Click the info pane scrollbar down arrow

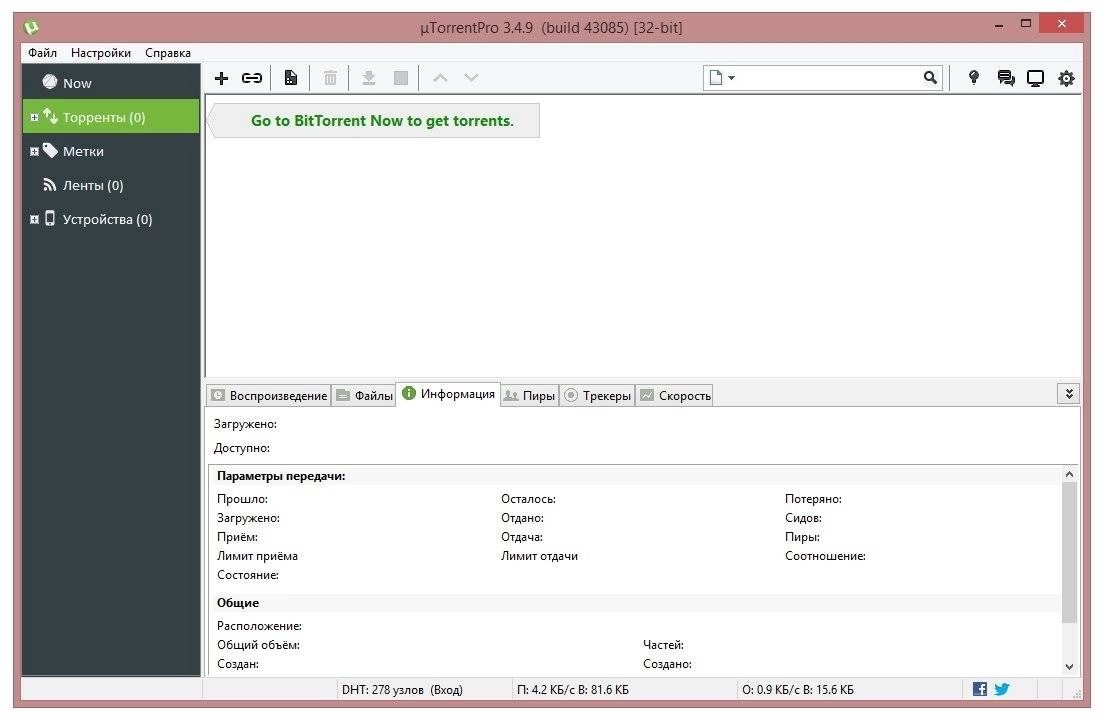coord(1069,666)
